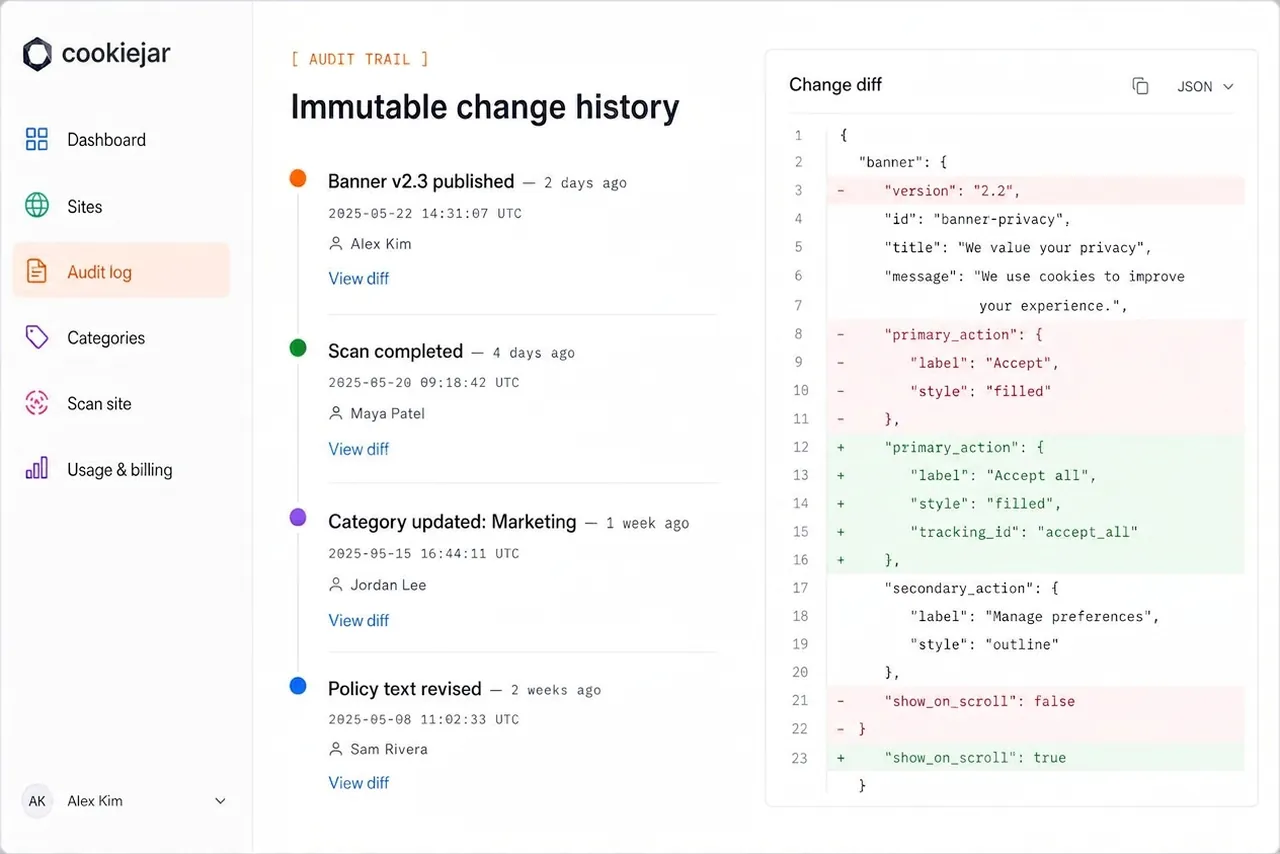Click the blue timeline dot for Policy text revised

(x=297, y=686)
